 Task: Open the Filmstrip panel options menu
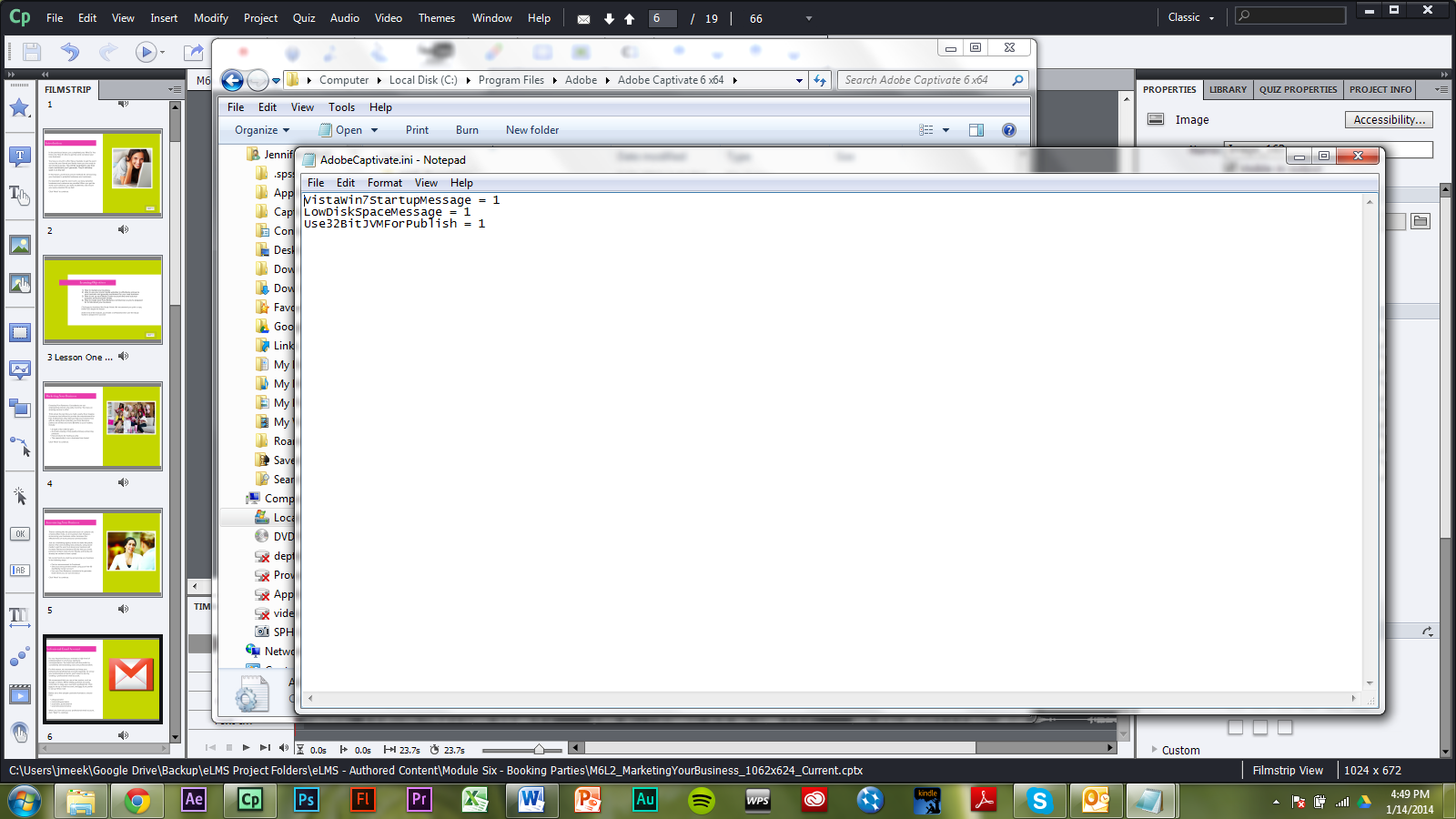[x=176, y=89]
